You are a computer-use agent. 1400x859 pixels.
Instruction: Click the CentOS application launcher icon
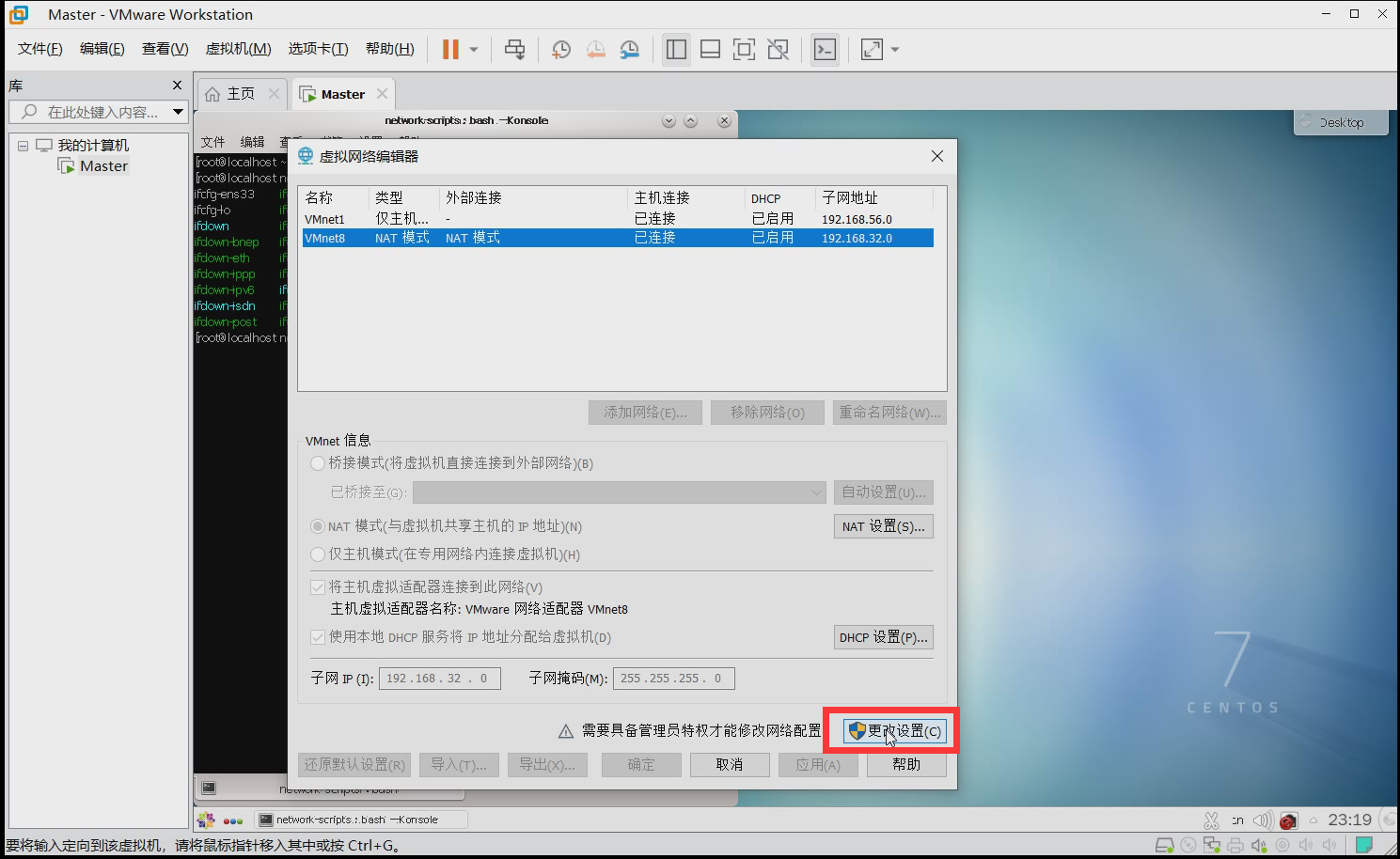click(206, 820)
